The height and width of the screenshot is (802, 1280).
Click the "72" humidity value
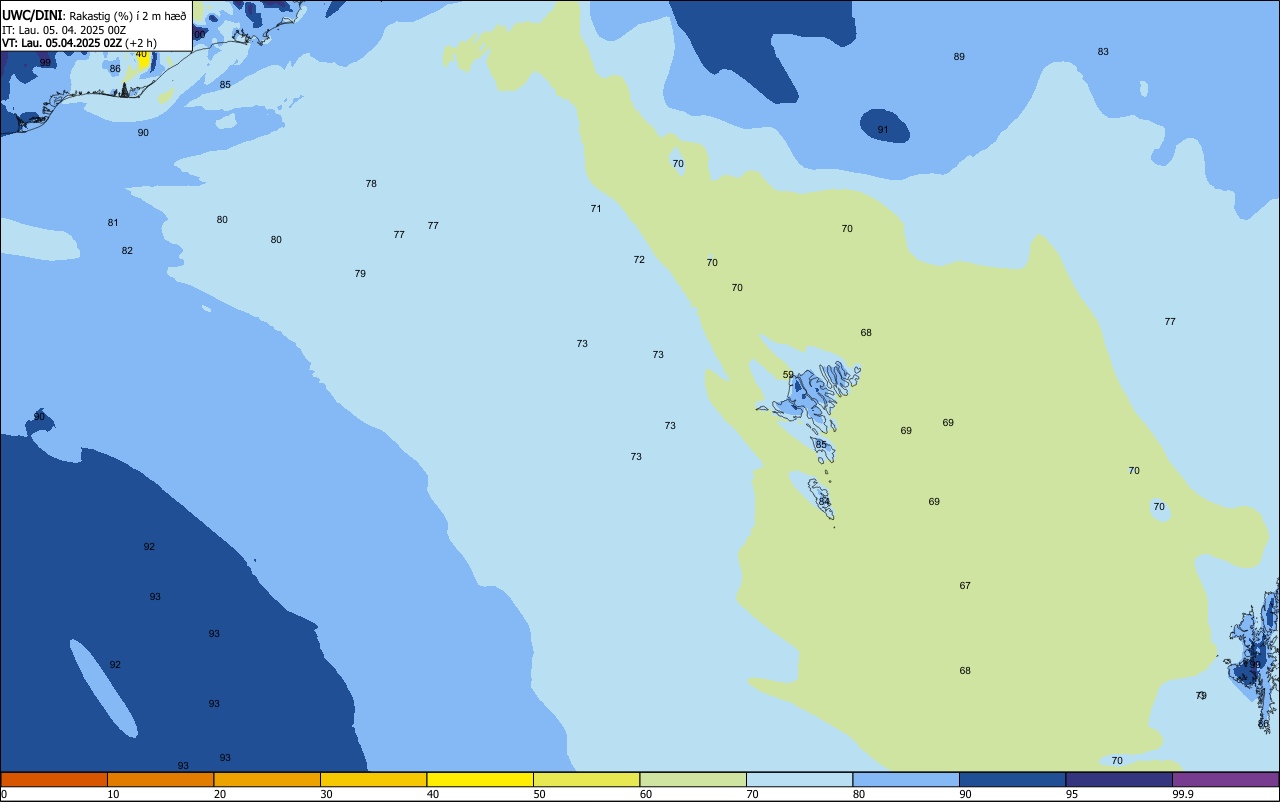(639, 260)
